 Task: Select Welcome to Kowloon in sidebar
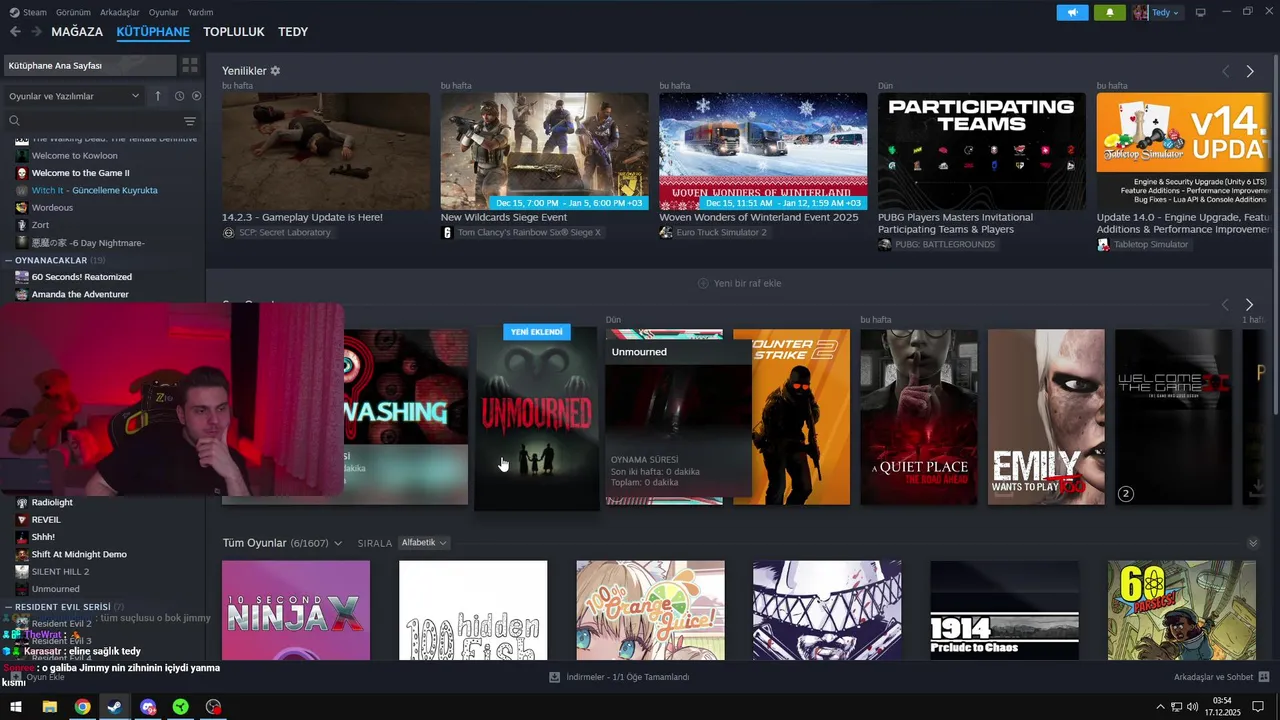point(74,155)
